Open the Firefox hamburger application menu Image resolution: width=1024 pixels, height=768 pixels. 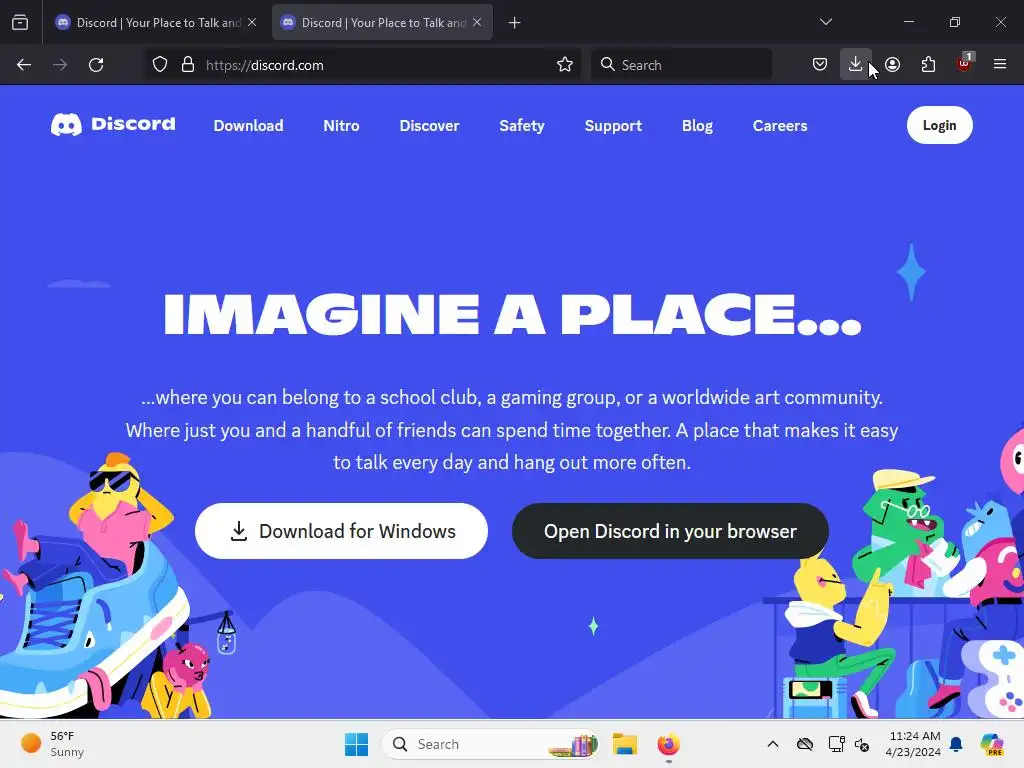tap(999, 64)
